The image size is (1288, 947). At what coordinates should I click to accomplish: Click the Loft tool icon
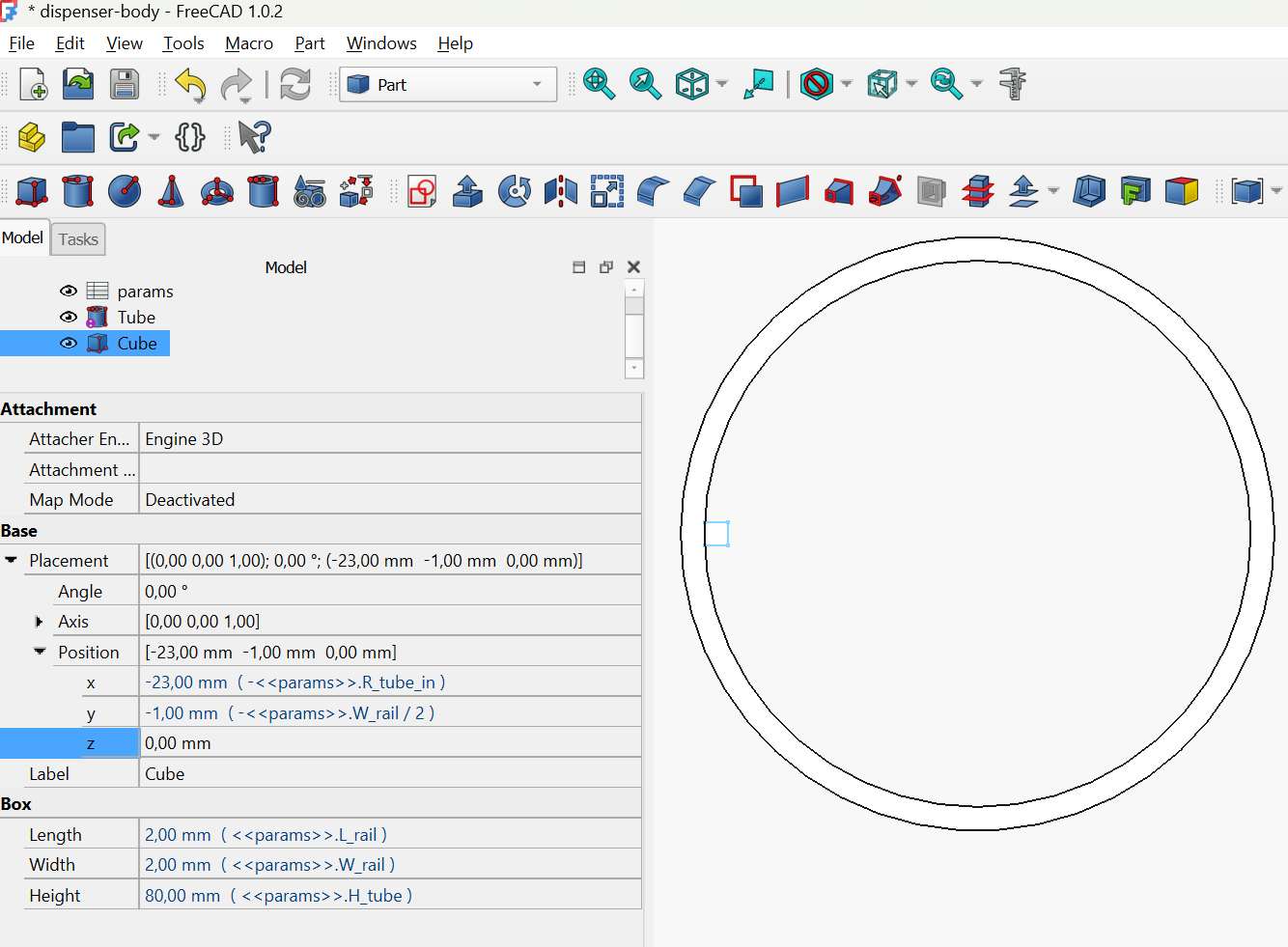(839, 191)
